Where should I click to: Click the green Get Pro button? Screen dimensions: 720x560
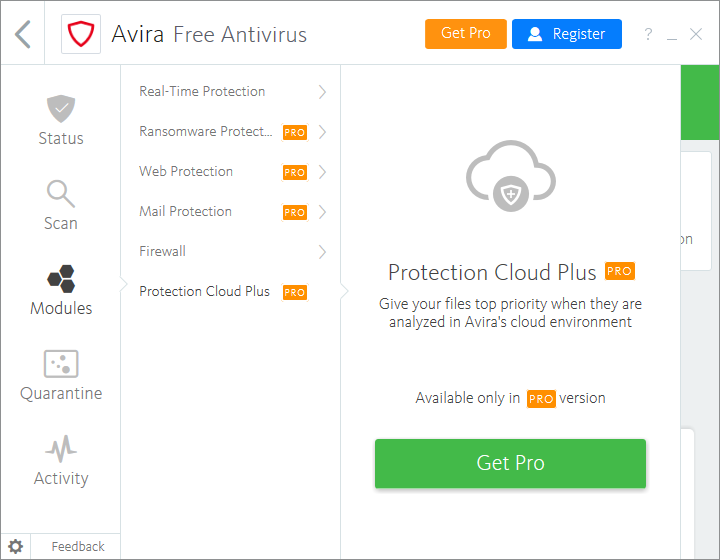(510, 463)
